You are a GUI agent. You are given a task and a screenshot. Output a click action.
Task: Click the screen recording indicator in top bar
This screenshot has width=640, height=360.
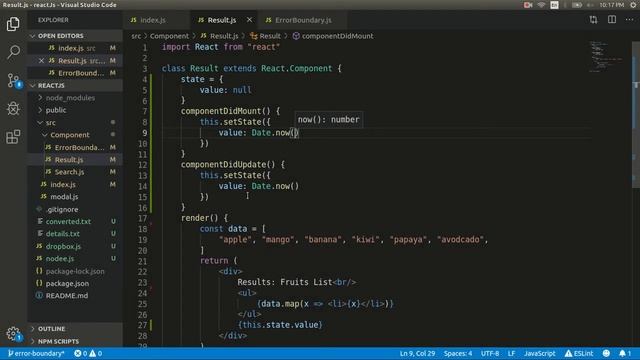(528, 5)
